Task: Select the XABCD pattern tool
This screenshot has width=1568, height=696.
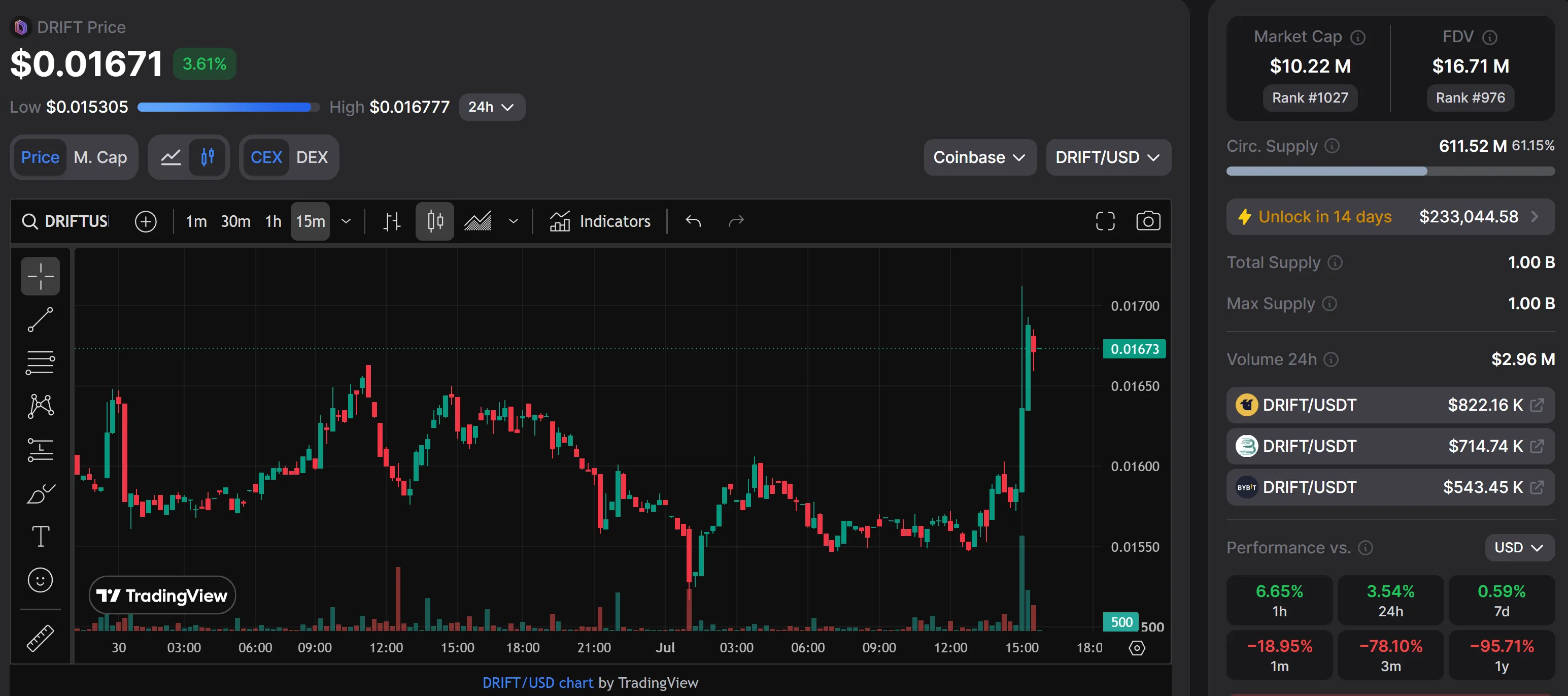Action: tap(40, 406)
